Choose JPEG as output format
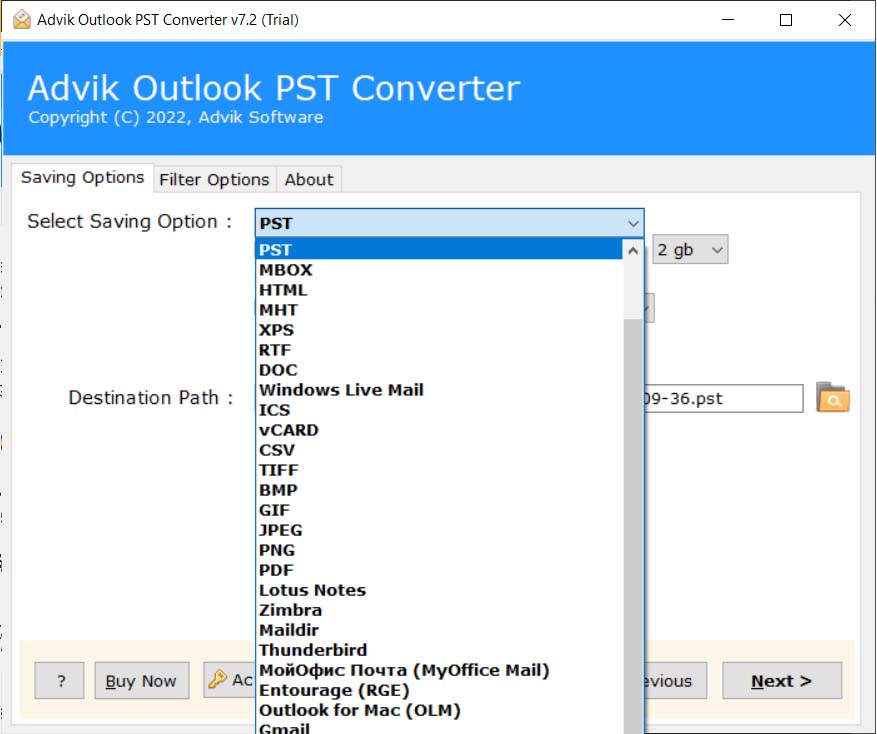 coord(439,530)
